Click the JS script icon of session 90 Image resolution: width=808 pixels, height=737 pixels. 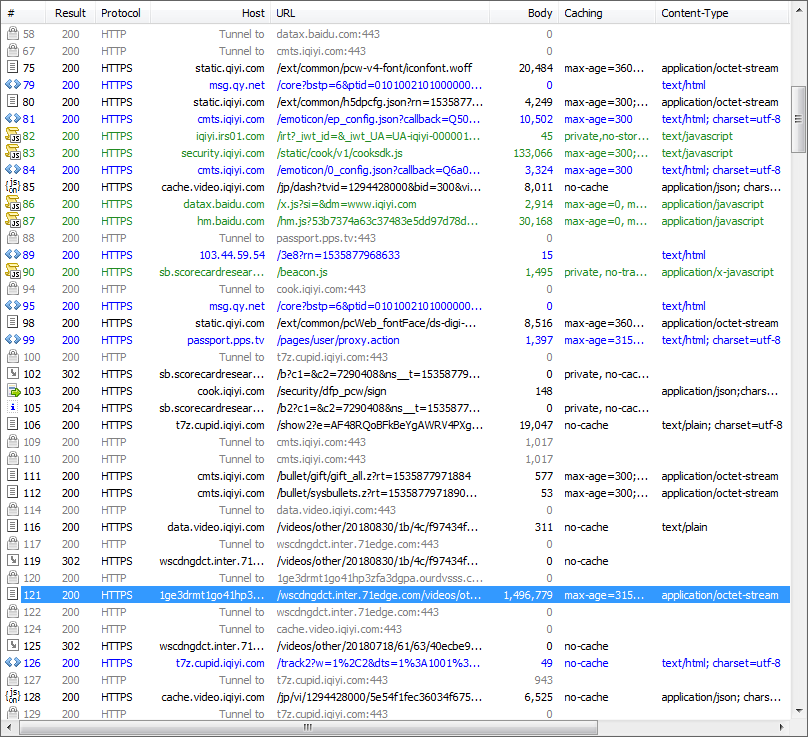tap(13, 272)
